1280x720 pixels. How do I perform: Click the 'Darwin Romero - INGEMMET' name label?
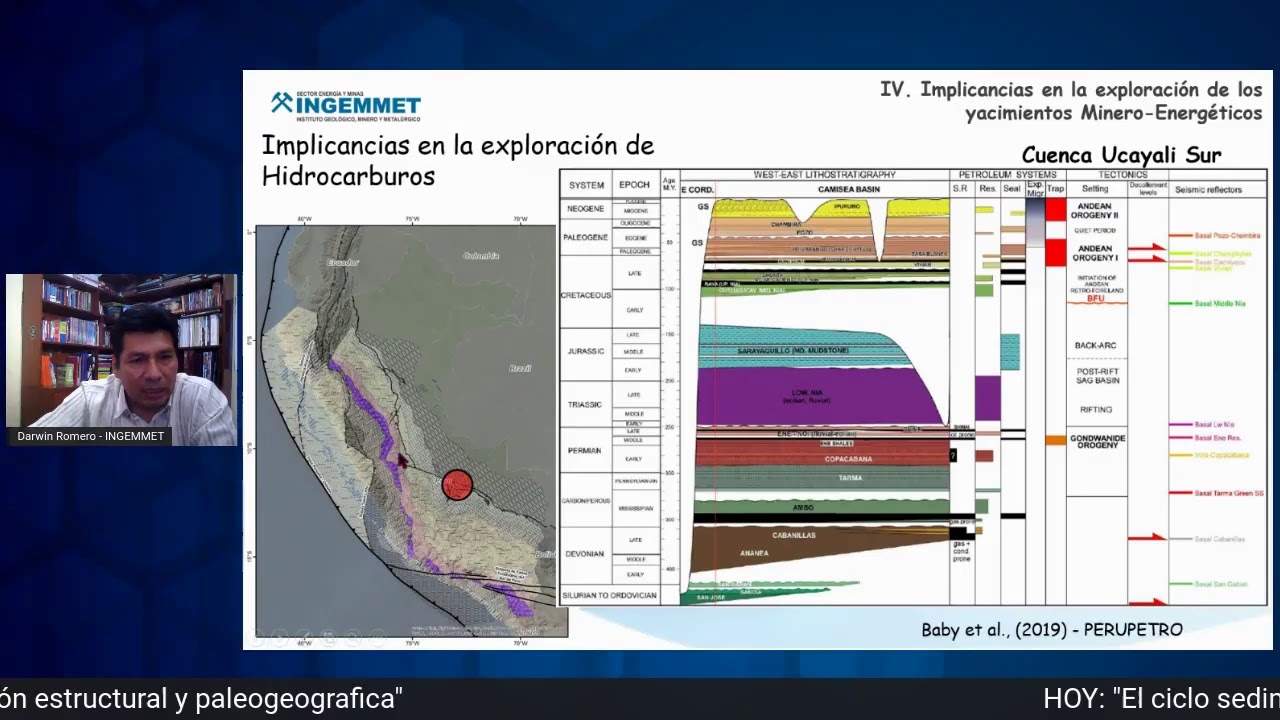[90, 436]
